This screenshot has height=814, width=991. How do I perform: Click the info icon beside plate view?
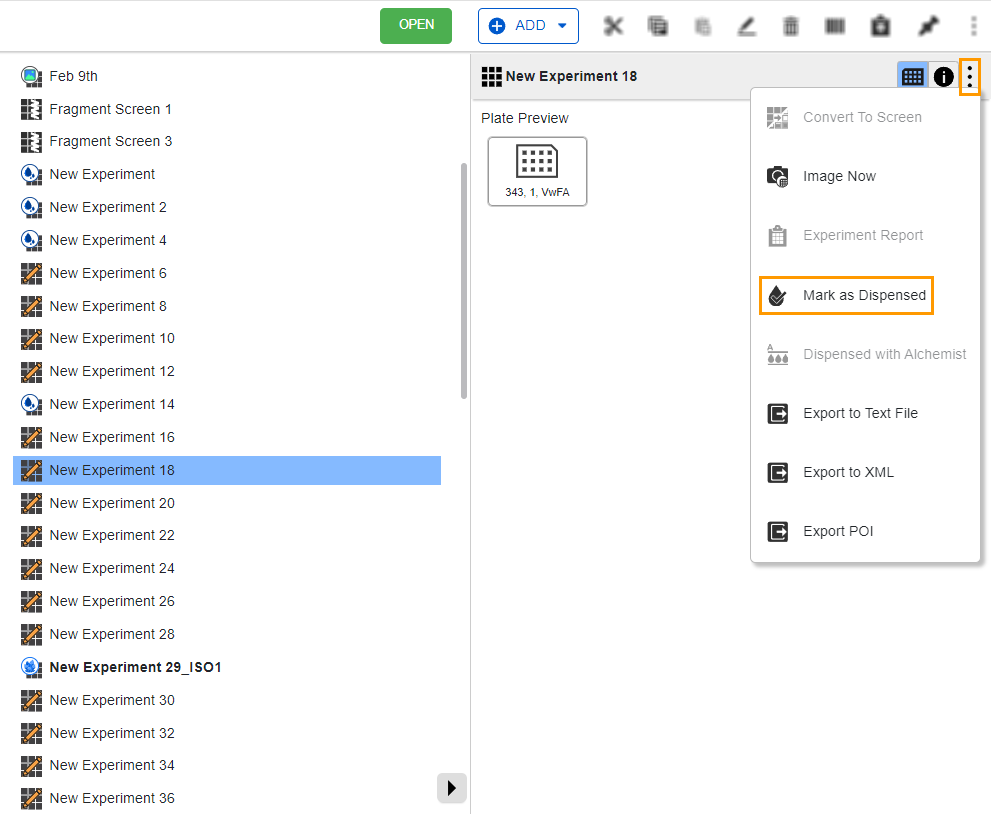click(943, 76)
